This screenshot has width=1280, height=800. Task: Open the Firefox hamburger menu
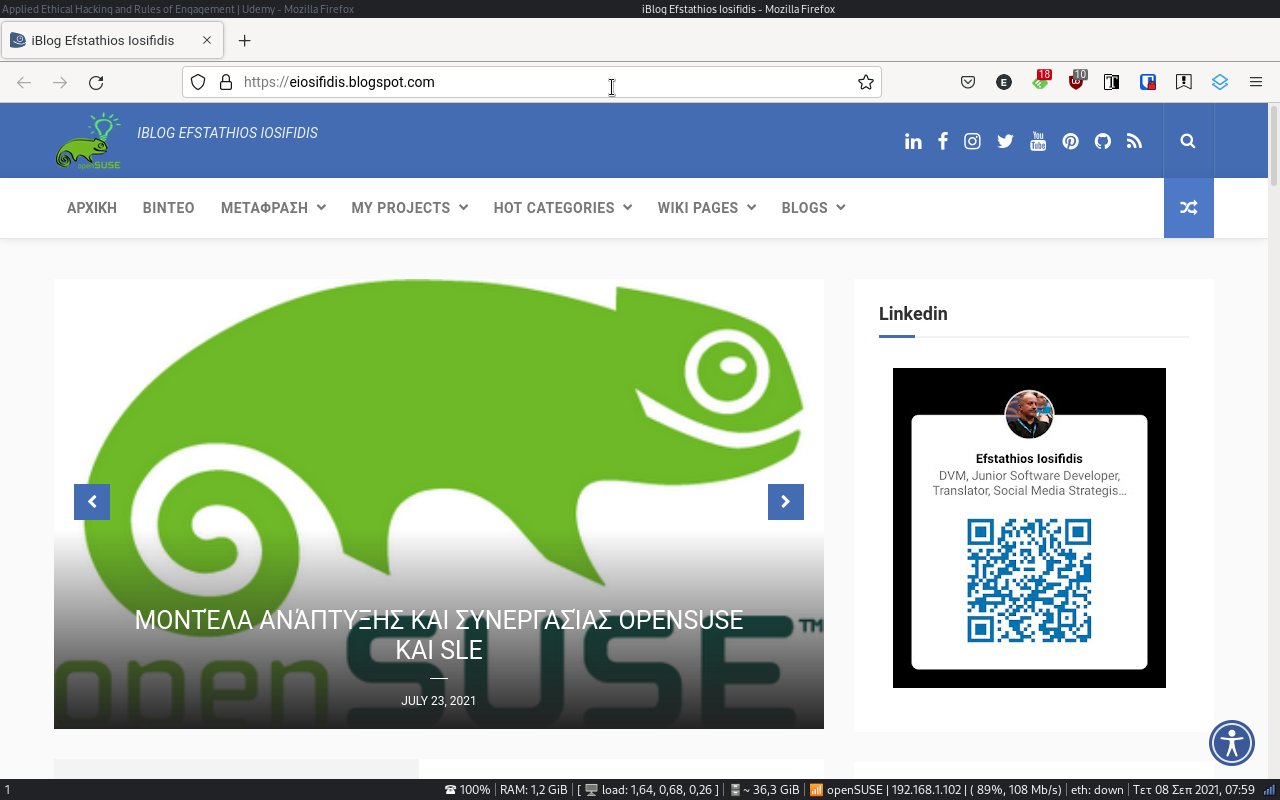point(1256,82)
